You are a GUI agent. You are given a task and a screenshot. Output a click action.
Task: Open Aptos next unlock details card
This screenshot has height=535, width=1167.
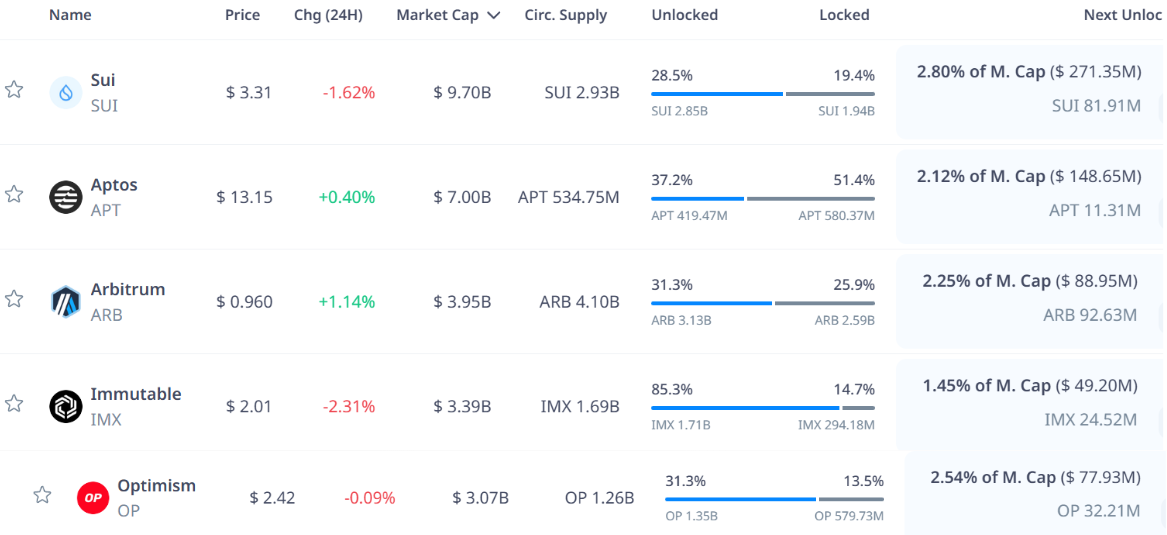click(1030, 194)
